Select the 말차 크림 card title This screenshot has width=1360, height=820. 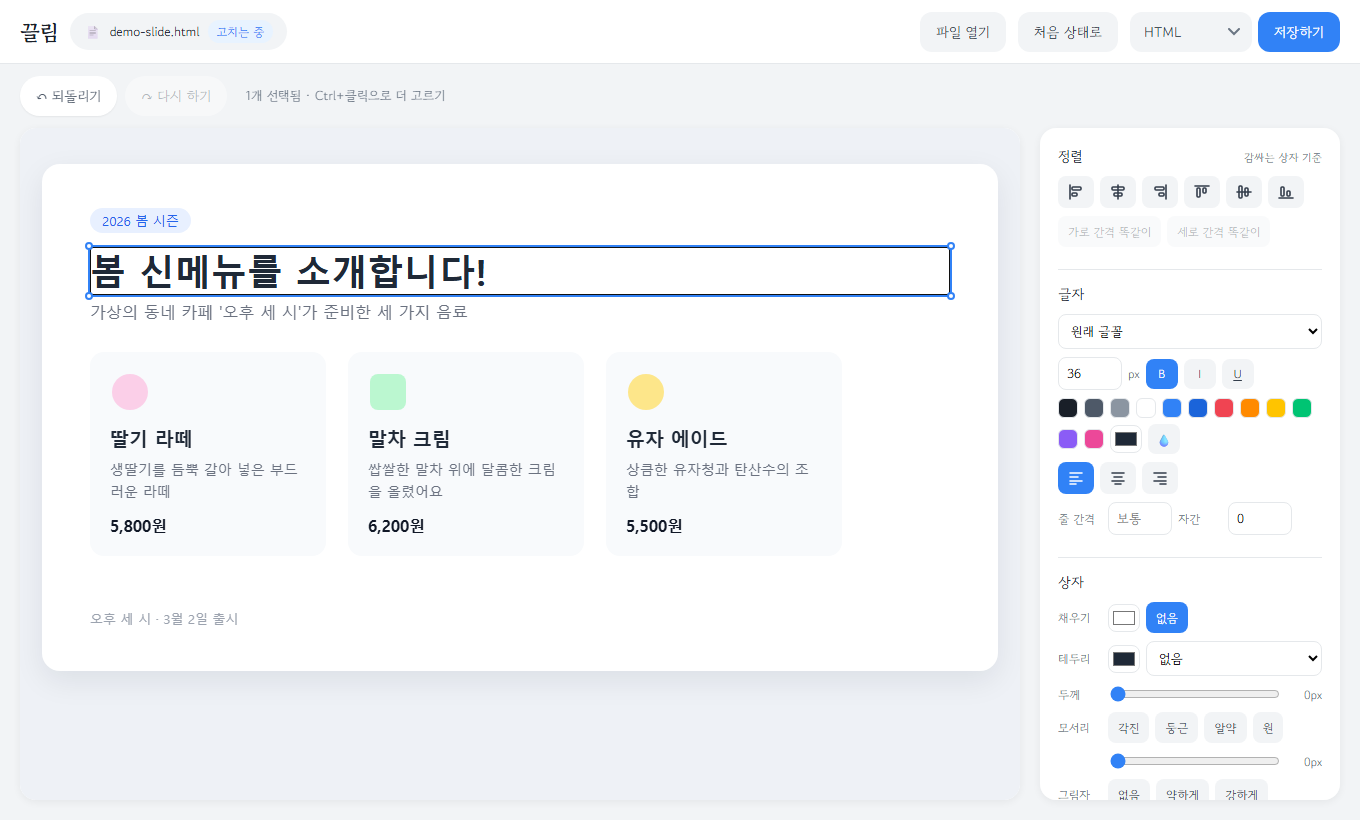pos(409,438)
